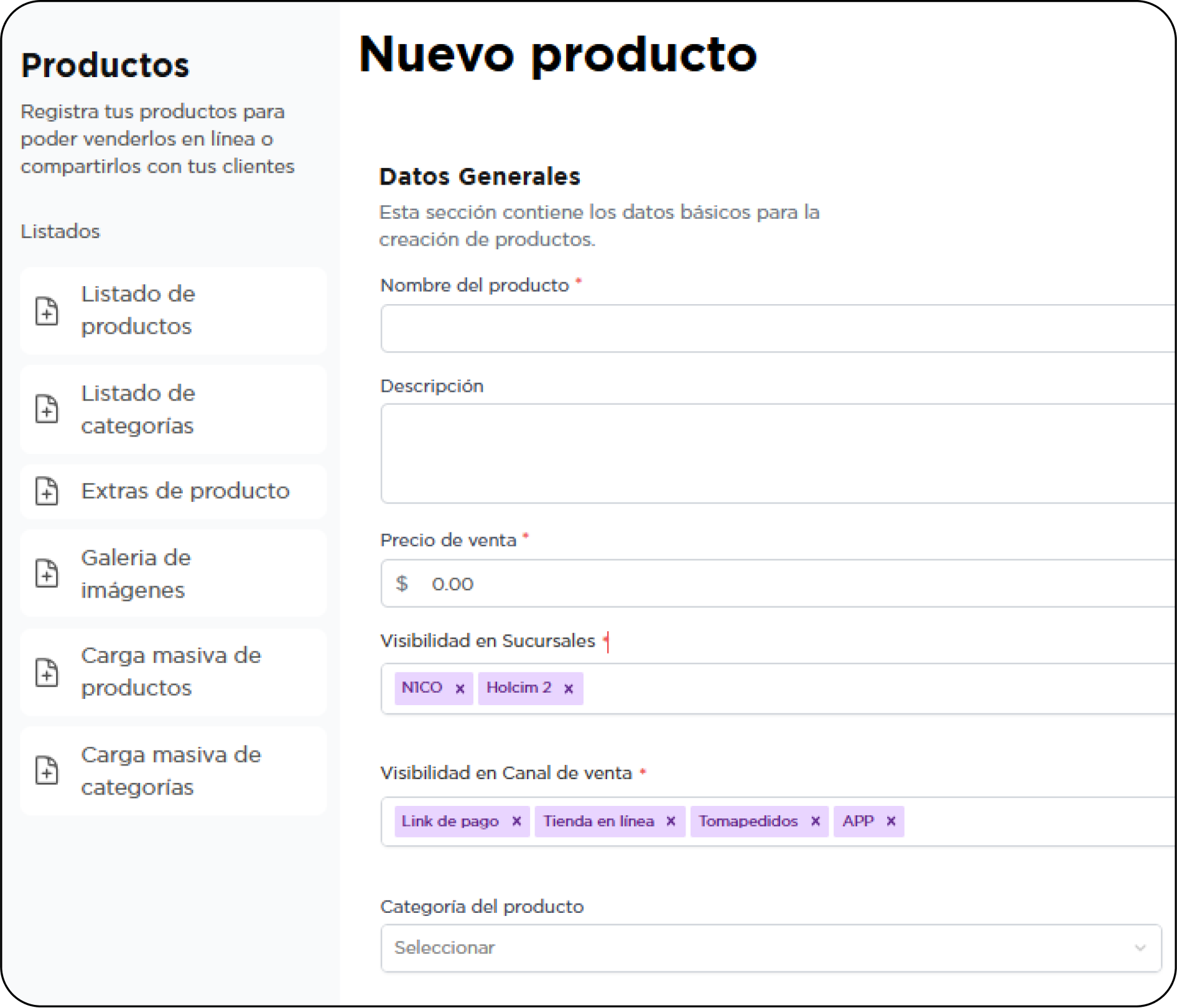Go to Extras de producto
The height and width of the screenshot is (1008, 1177).
pyautogui.click(x=173, y=491)
